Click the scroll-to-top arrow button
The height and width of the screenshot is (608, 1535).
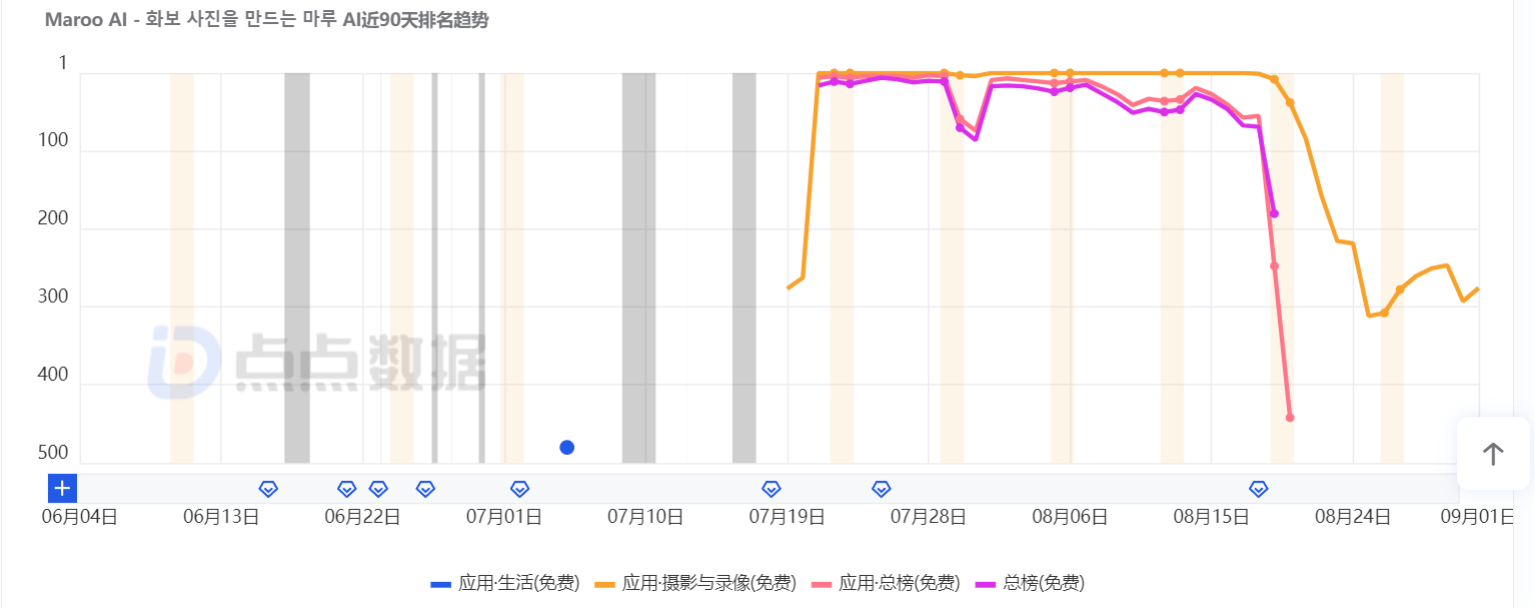(x=1492, y=455)
